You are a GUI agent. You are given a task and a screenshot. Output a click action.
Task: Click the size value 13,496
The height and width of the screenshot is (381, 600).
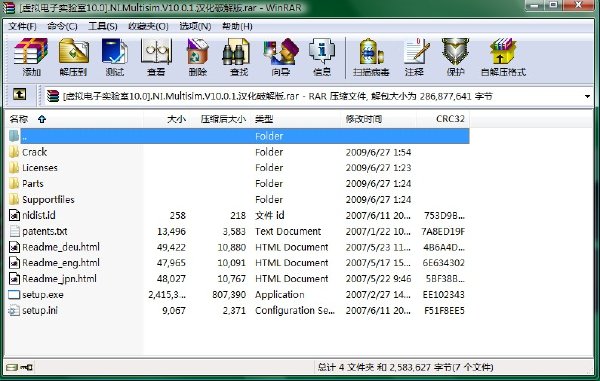[x=171, y=231]
